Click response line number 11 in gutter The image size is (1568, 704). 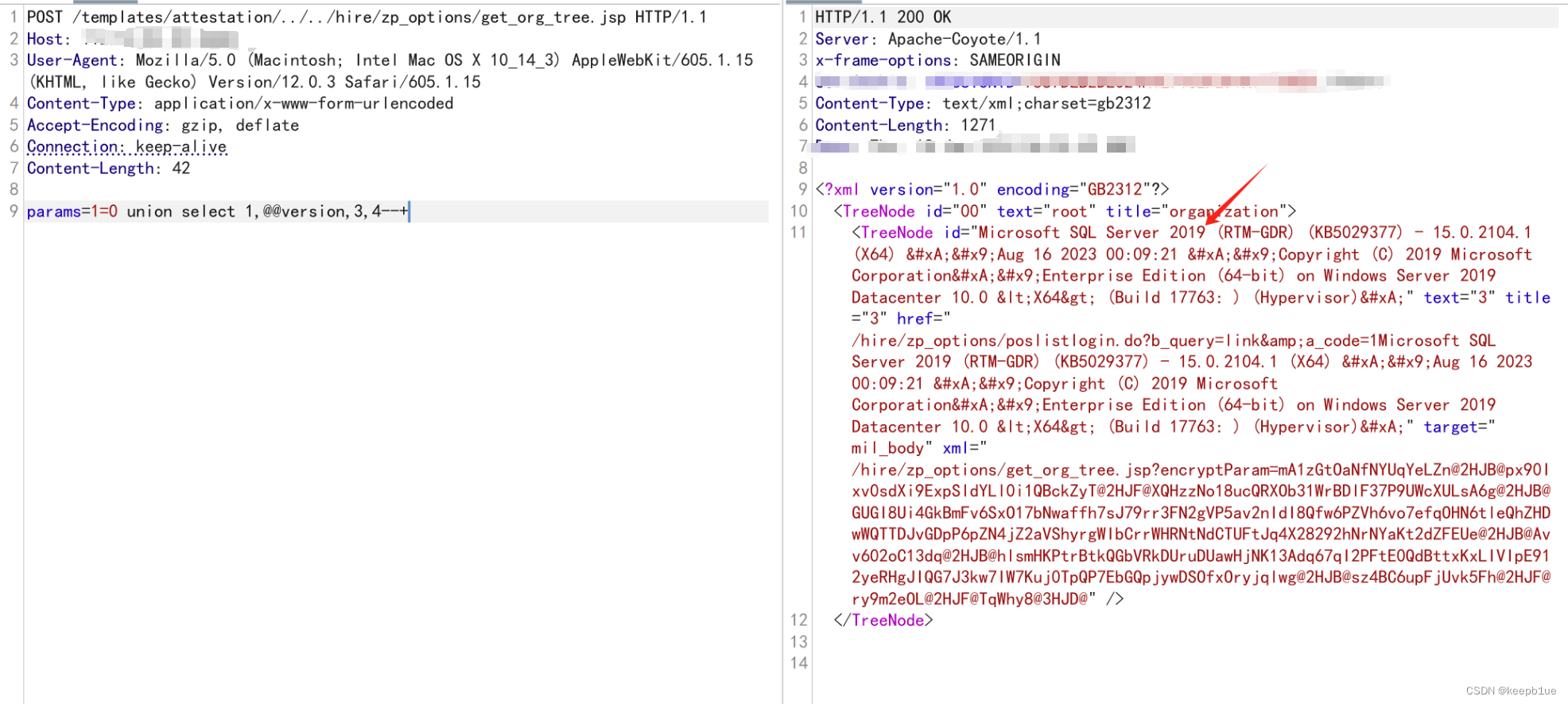click(x=798, y=233)
